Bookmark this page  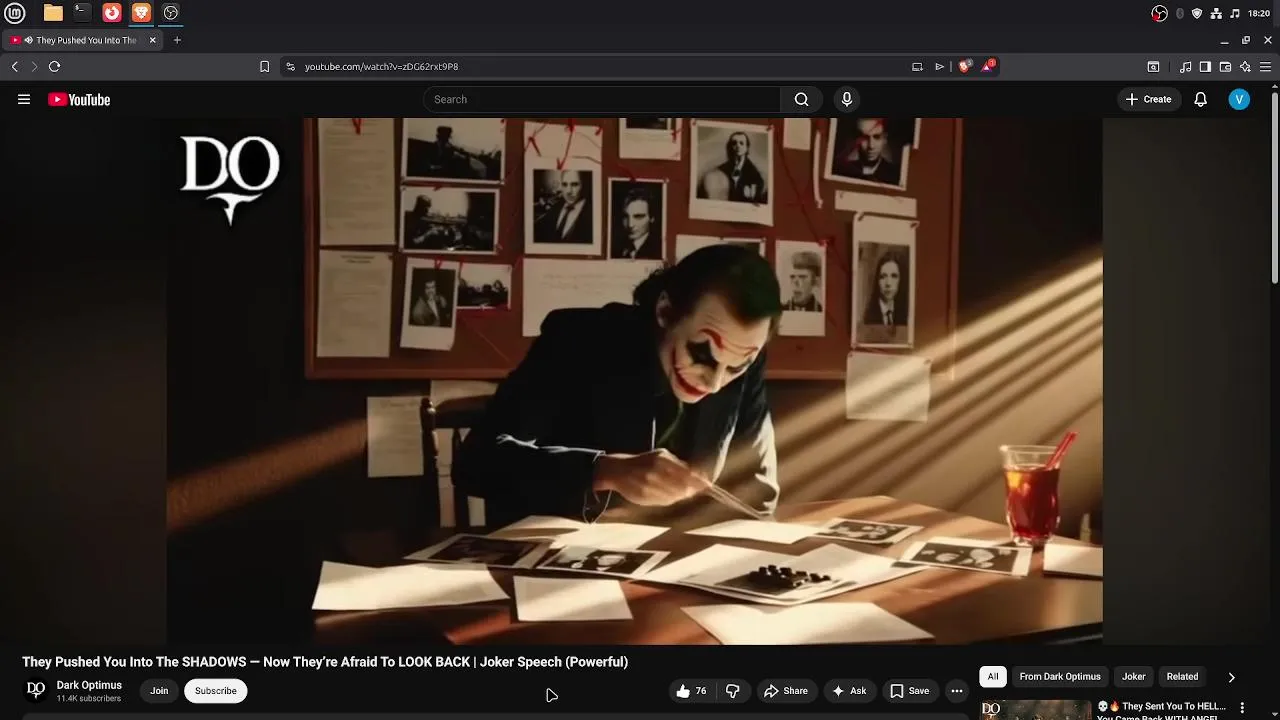pyautogui.click(x=264, y=66)
